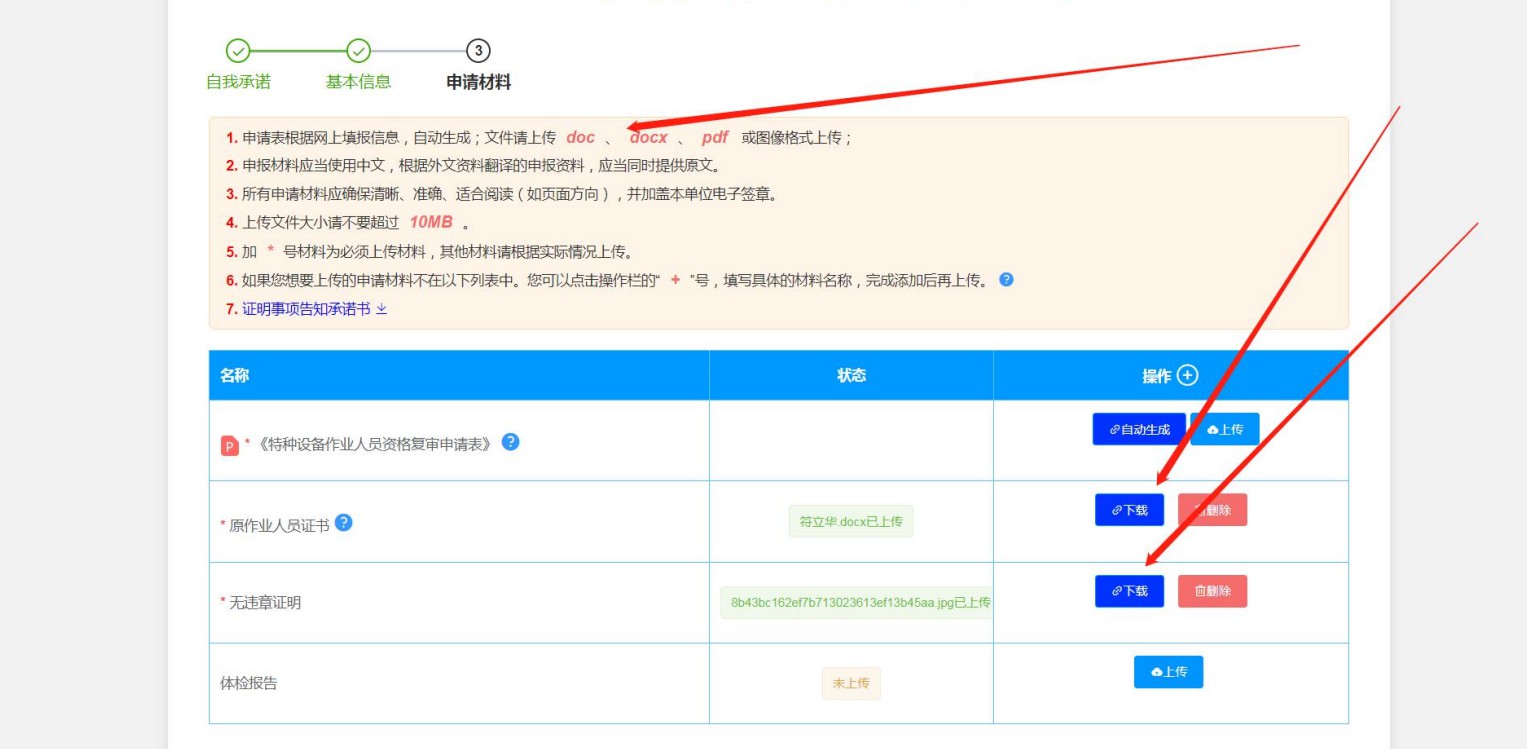Click the 未上传 status badge for 体检报告
This screenshot has height=749, width=1527.
point(851,683)
